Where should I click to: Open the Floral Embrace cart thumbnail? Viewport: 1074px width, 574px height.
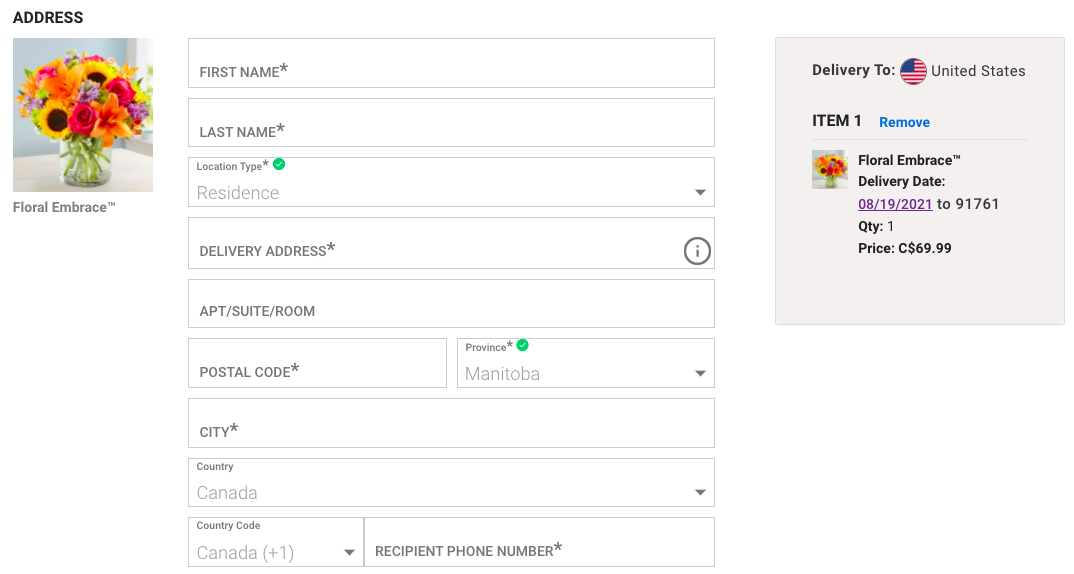829,169
